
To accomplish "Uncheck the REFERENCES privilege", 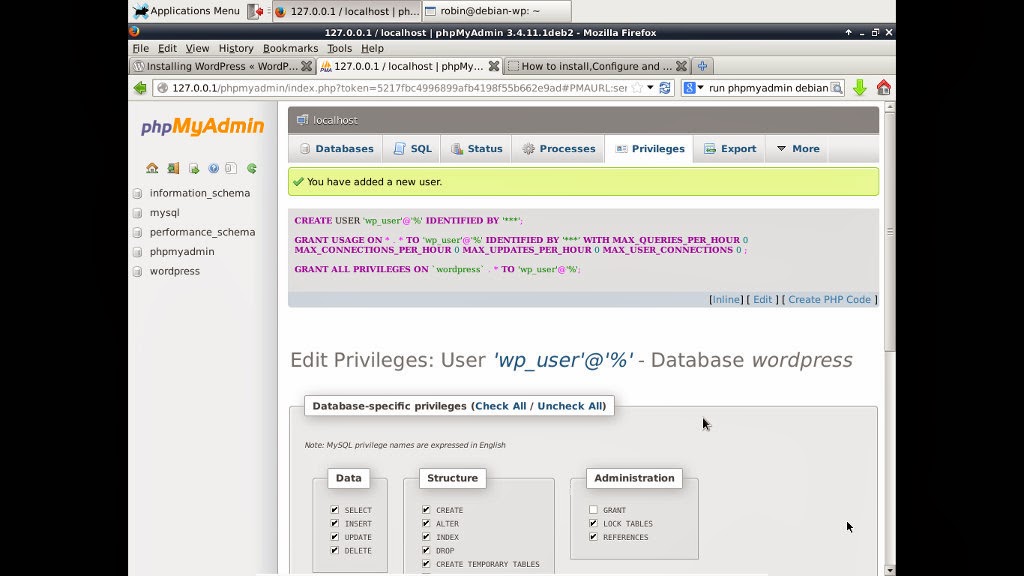I will [x=594, y=537].
